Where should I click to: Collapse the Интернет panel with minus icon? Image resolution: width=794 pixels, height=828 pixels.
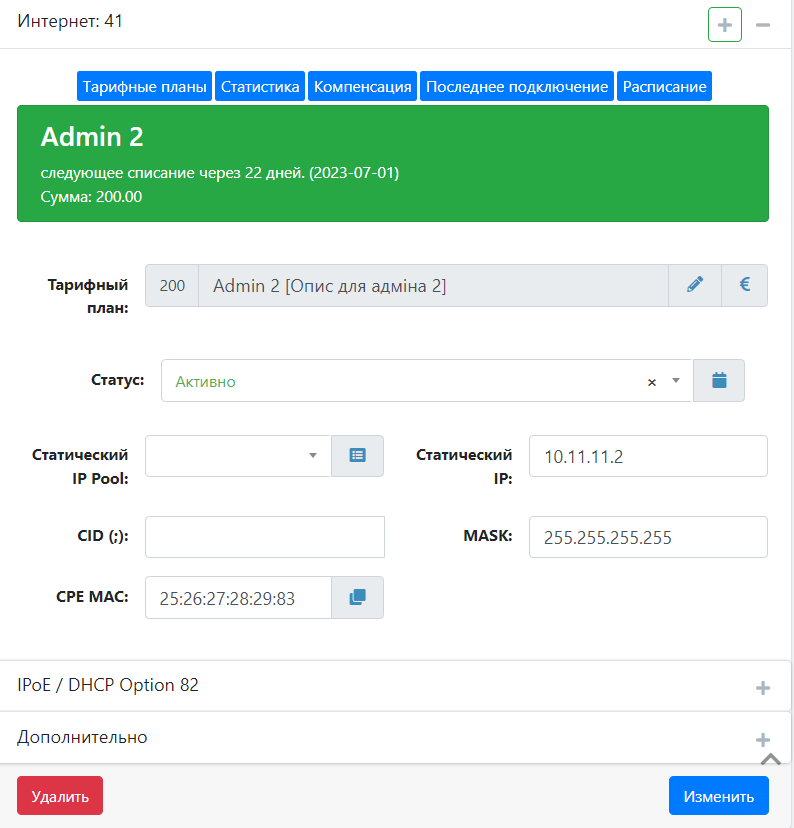pos(763,24)
